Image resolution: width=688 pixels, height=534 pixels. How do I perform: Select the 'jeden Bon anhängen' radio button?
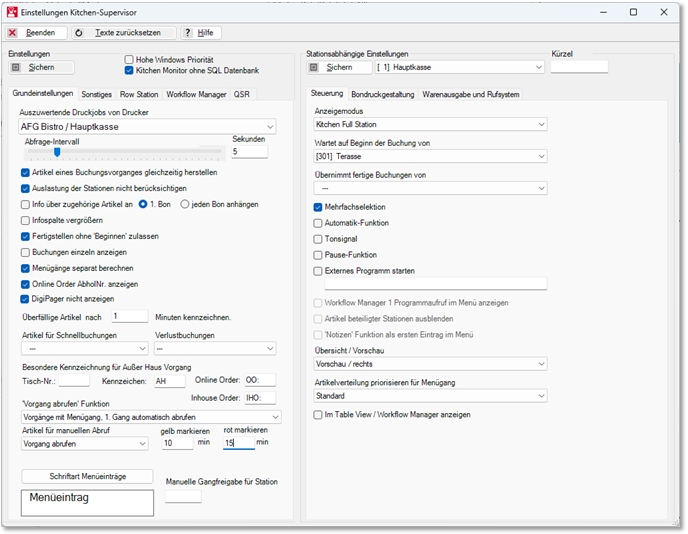point(185,204)
